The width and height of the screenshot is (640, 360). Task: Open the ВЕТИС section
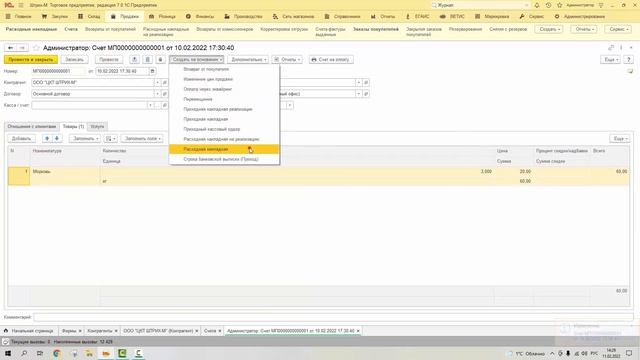(452, 16)
